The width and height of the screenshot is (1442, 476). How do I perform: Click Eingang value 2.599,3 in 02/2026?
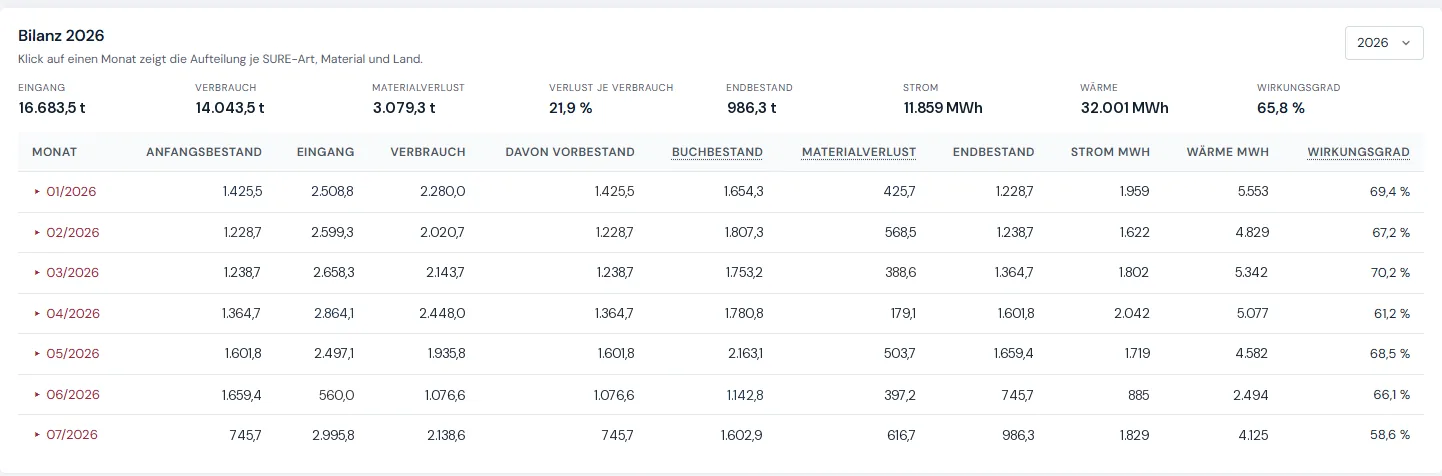click(333, 232)
